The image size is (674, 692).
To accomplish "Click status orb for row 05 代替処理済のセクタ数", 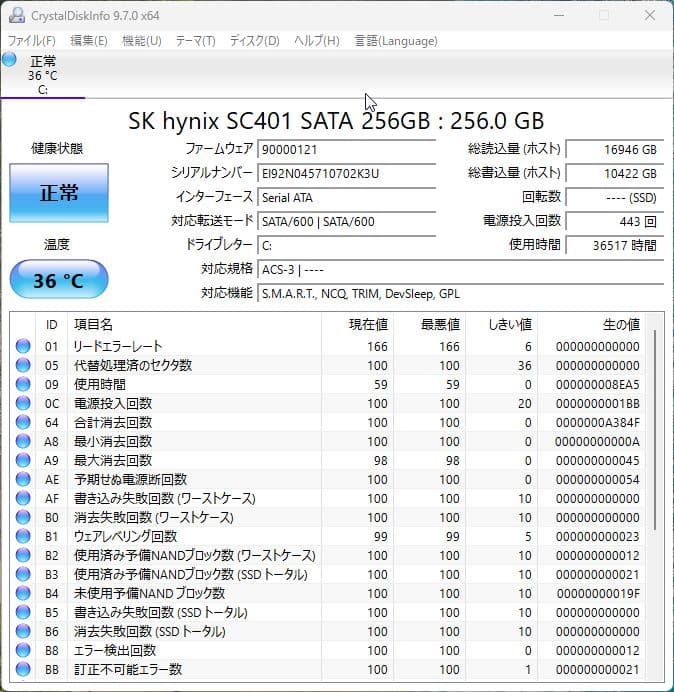I will pos(23,365).
